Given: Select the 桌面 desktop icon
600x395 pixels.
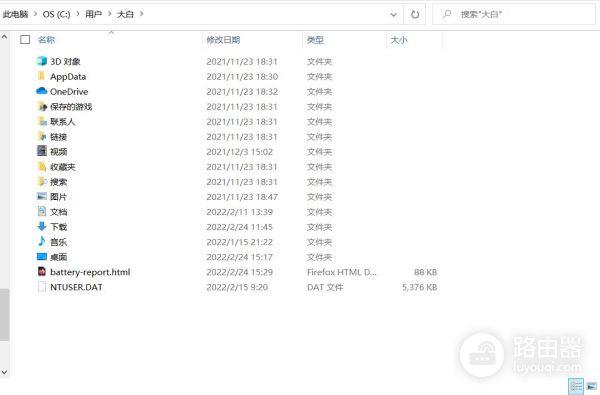Looking at the screenshot, I should [42, 256].
